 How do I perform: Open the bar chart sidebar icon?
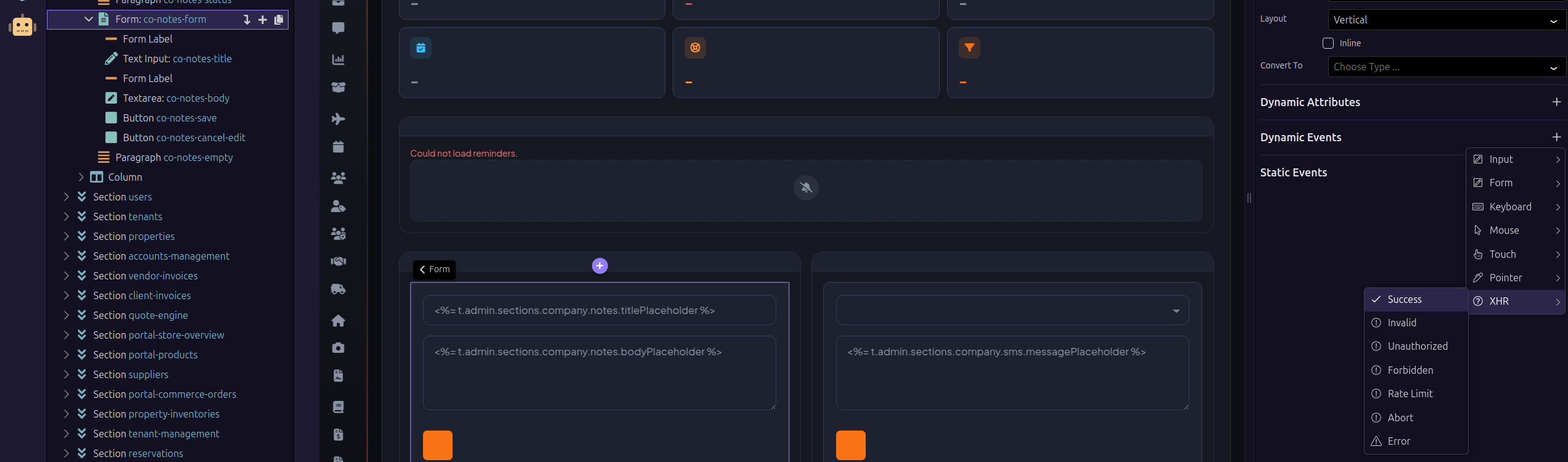coord(338,59)
